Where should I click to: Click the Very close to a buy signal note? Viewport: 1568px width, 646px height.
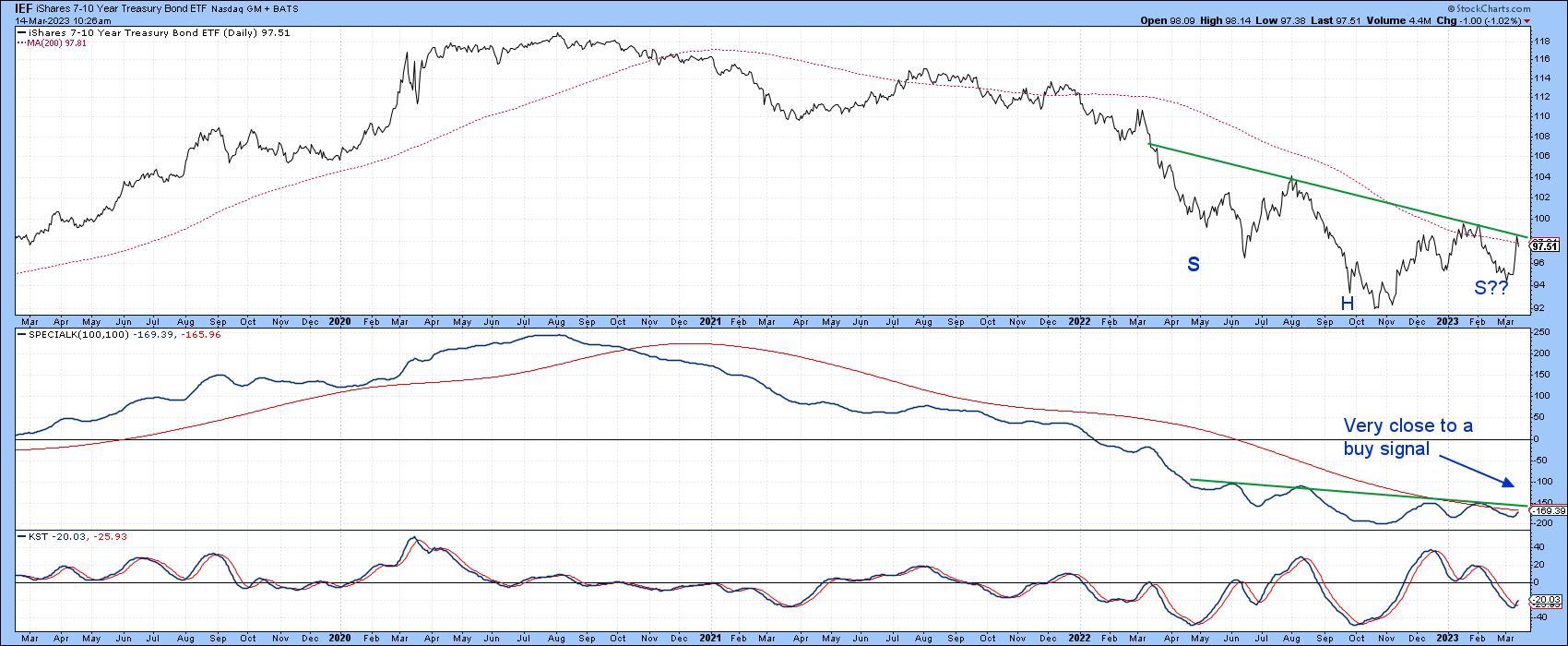(x=1408, y=437)
